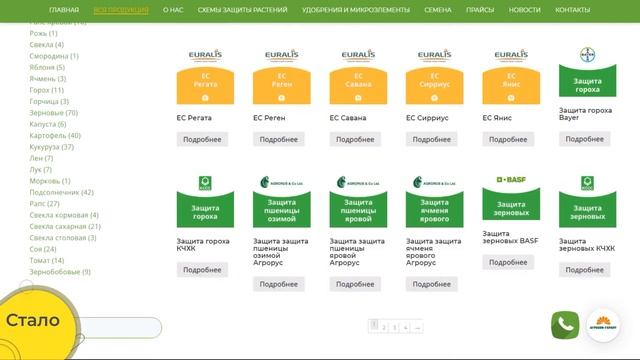
Task: Filter by category Капуста (6)
Action: pyautogui.click(x=48, y=124)
